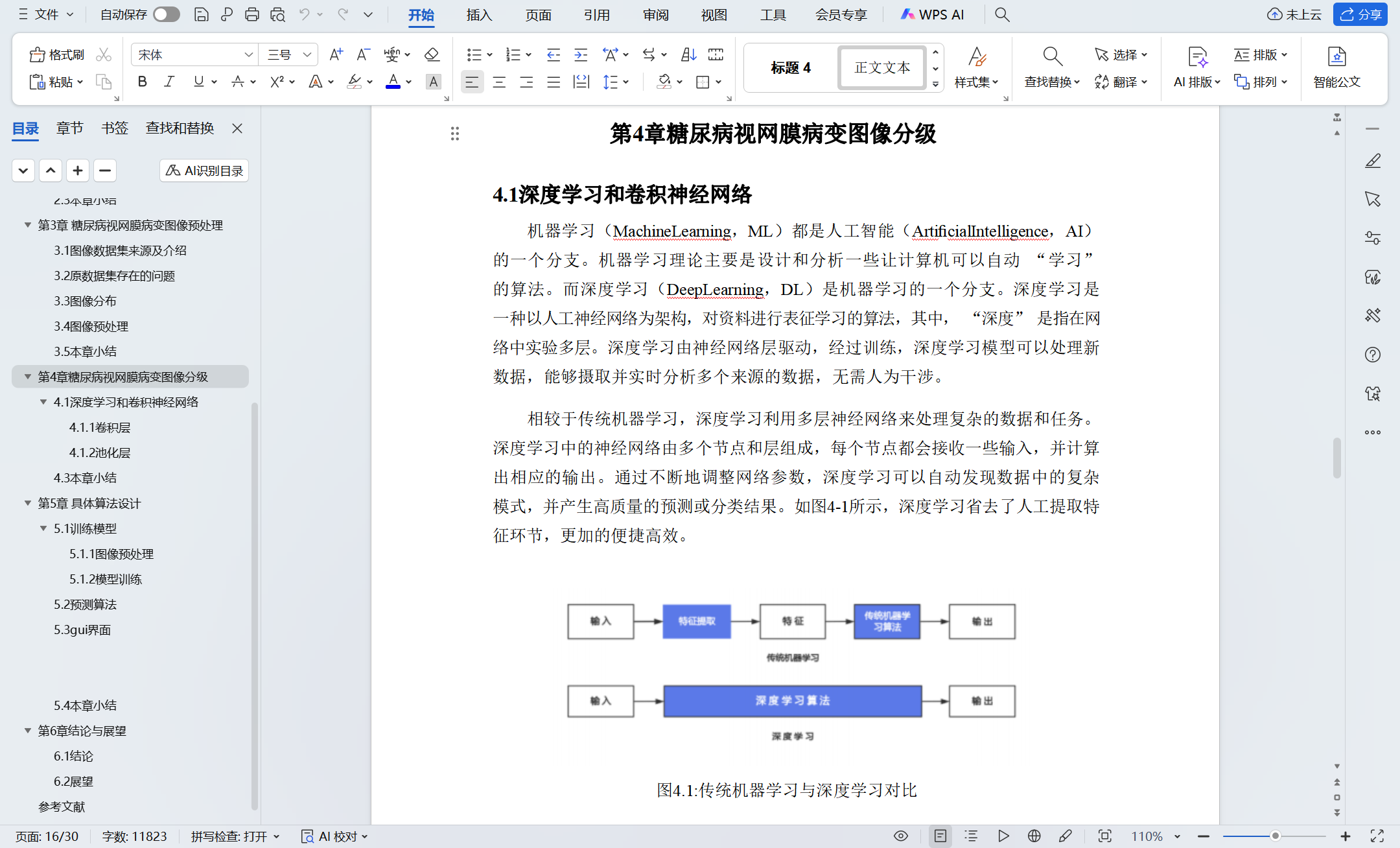Click the Share (分享) button

tap(1360, 14)
